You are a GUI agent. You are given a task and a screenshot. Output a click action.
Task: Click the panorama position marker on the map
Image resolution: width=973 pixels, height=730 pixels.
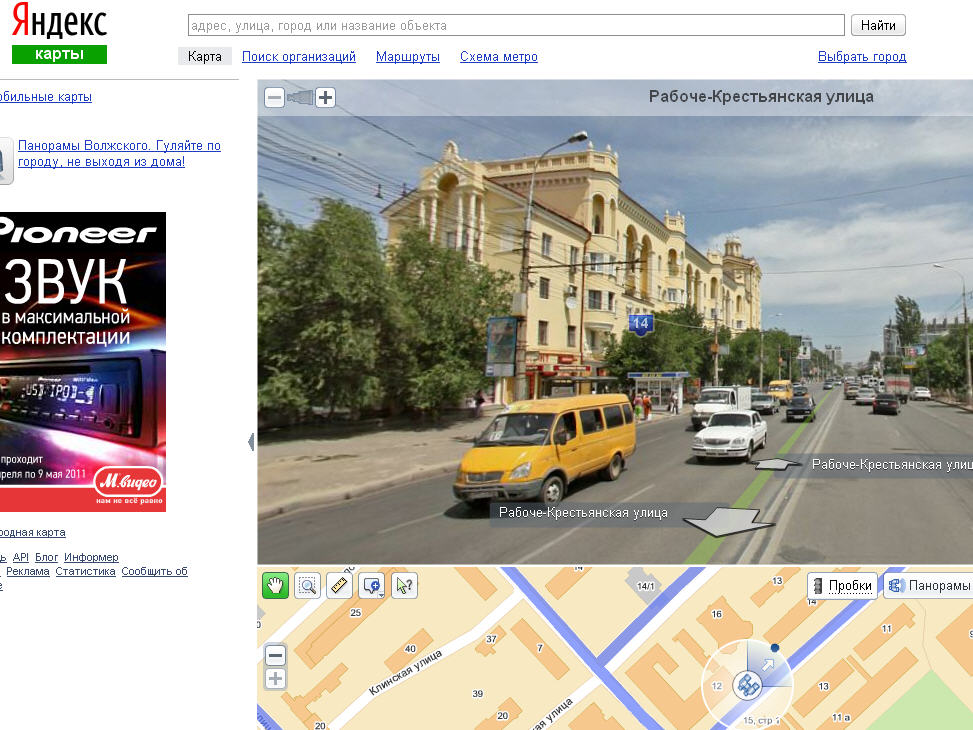click(747, 685)
